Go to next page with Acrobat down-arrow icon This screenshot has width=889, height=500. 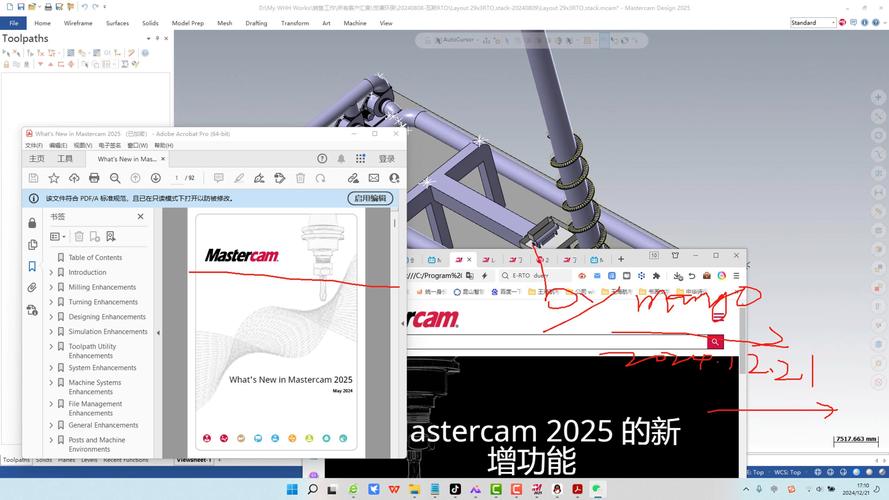click(156, 178)
